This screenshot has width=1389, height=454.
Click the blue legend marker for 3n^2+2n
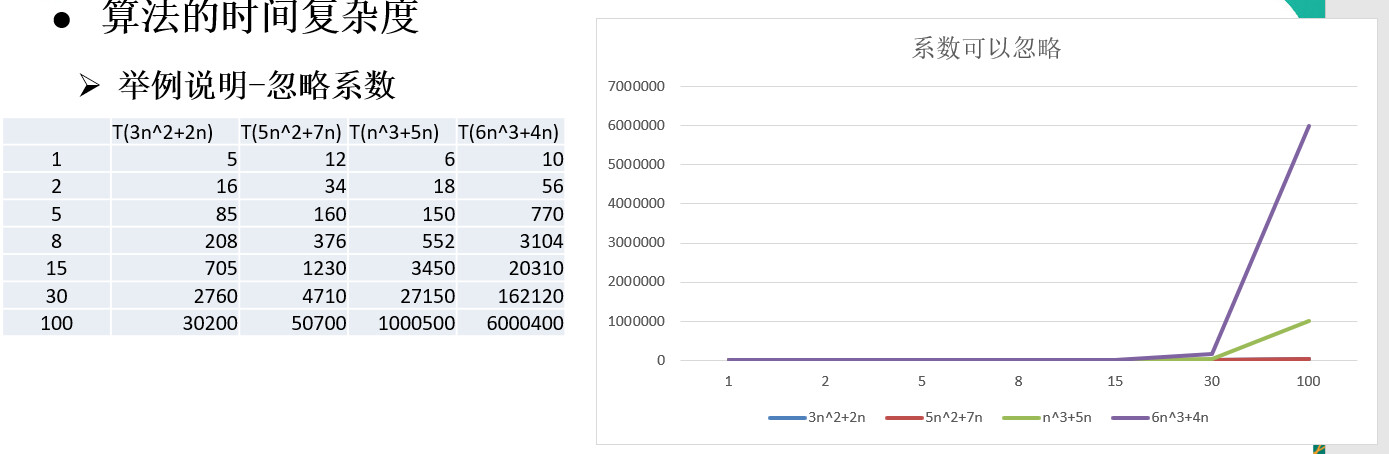click(x=787, y=417)
